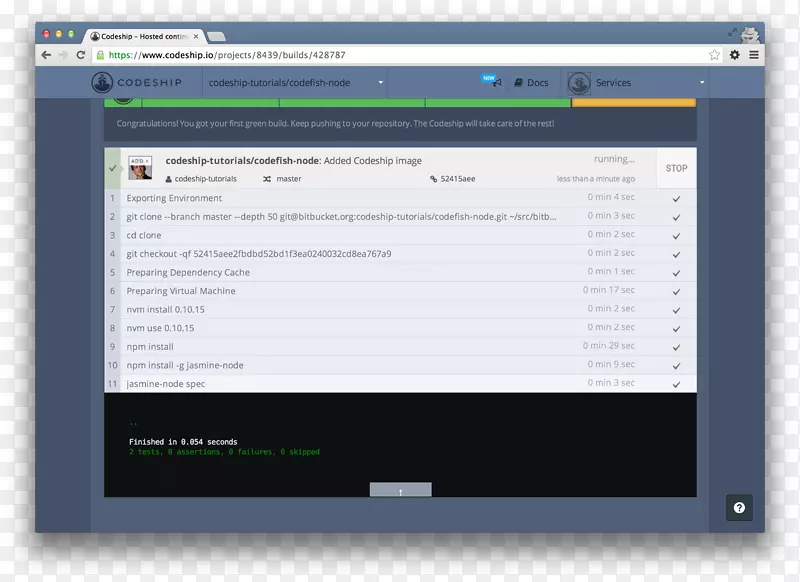
Task: Toggle the checkmark on jasmine-node spec step
Action: point(677,383)
